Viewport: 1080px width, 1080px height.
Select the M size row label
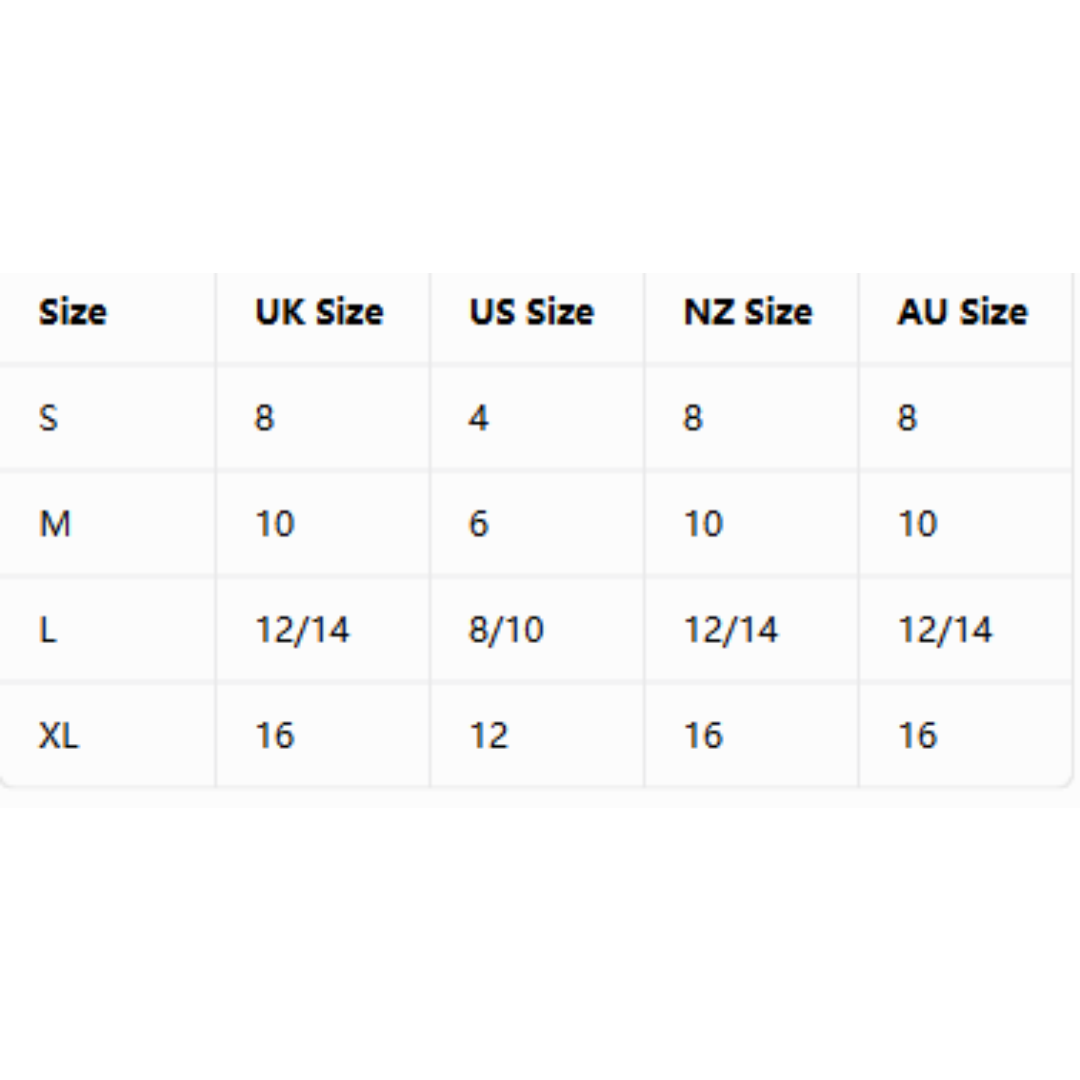pos(55,524)
